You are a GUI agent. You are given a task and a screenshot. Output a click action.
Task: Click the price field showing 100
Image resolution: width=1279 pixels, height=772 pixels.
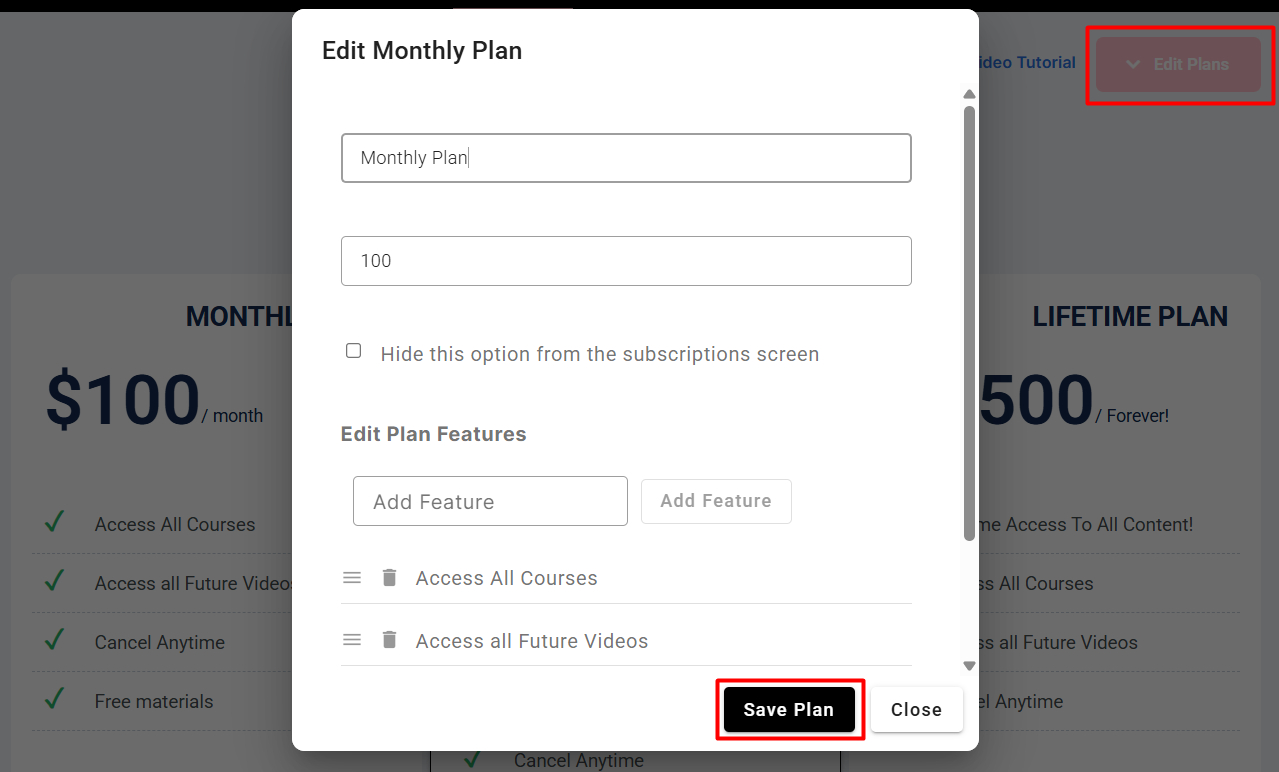click(x=626, y=261)
